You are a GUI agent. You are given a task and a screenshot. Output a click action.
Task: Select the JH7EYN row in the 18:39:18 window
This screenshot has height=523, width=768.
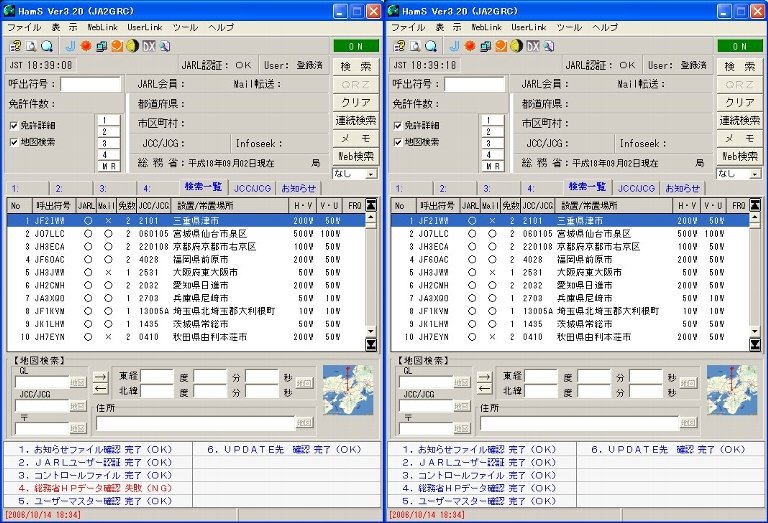570,337
